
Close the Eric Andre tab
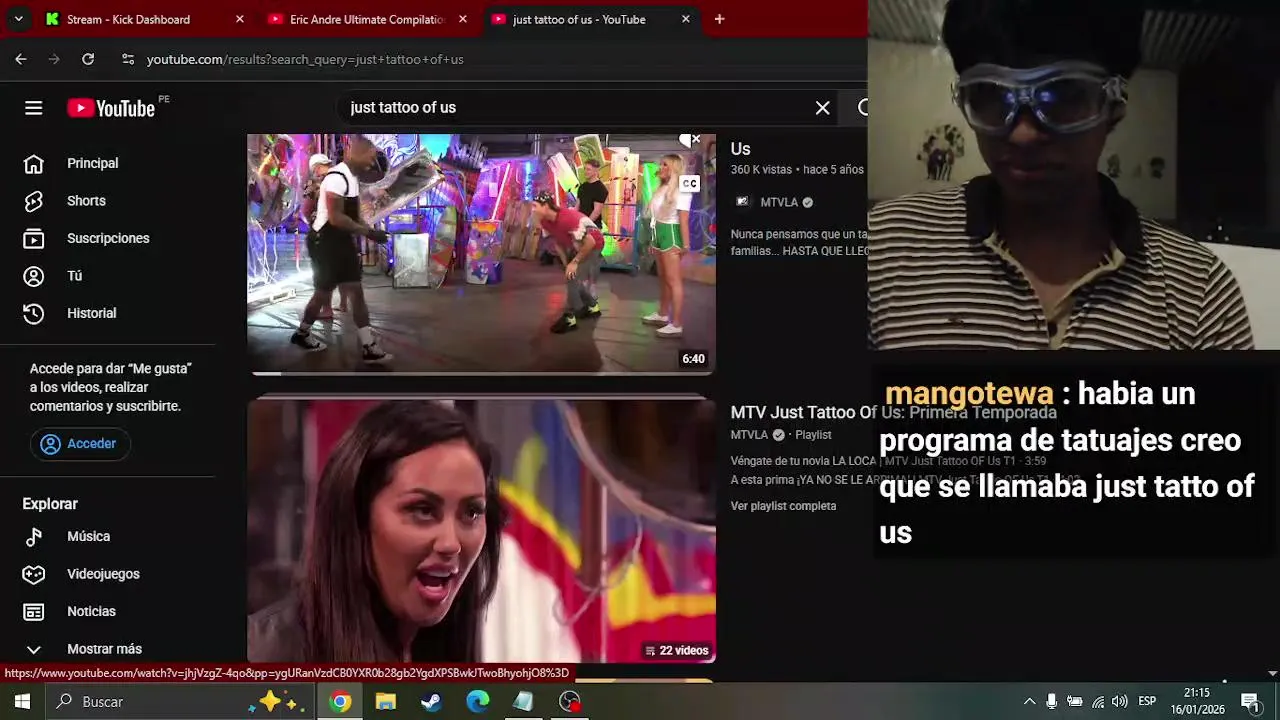coord(462,19)
